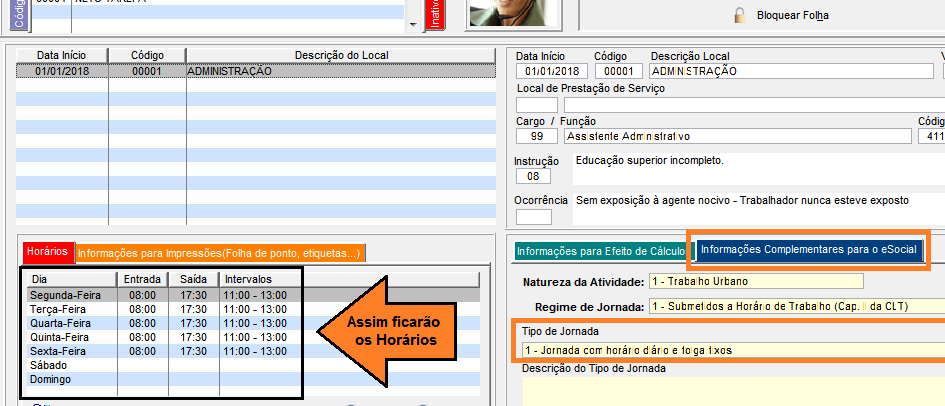This screenshot has height=406, width=945.
Task: Click the Educação superior incompleto description text
Action: (x=650, y=161)
